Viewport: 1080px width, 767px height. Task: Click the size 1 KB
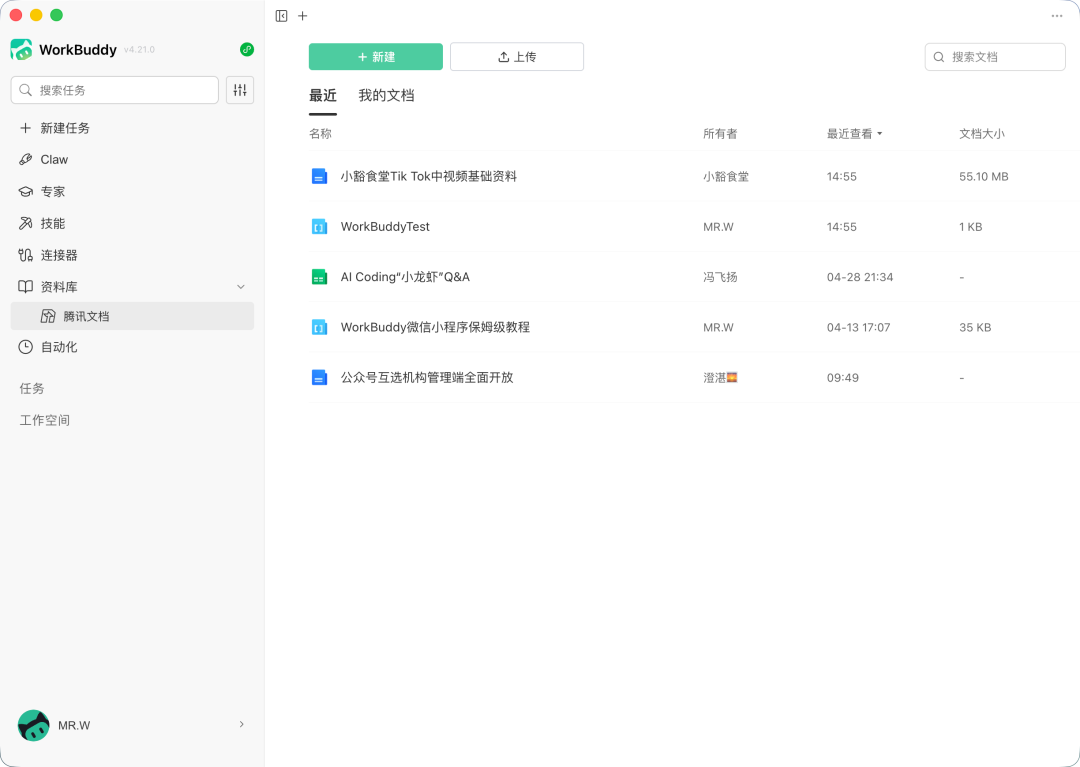[x=970, y=227]
